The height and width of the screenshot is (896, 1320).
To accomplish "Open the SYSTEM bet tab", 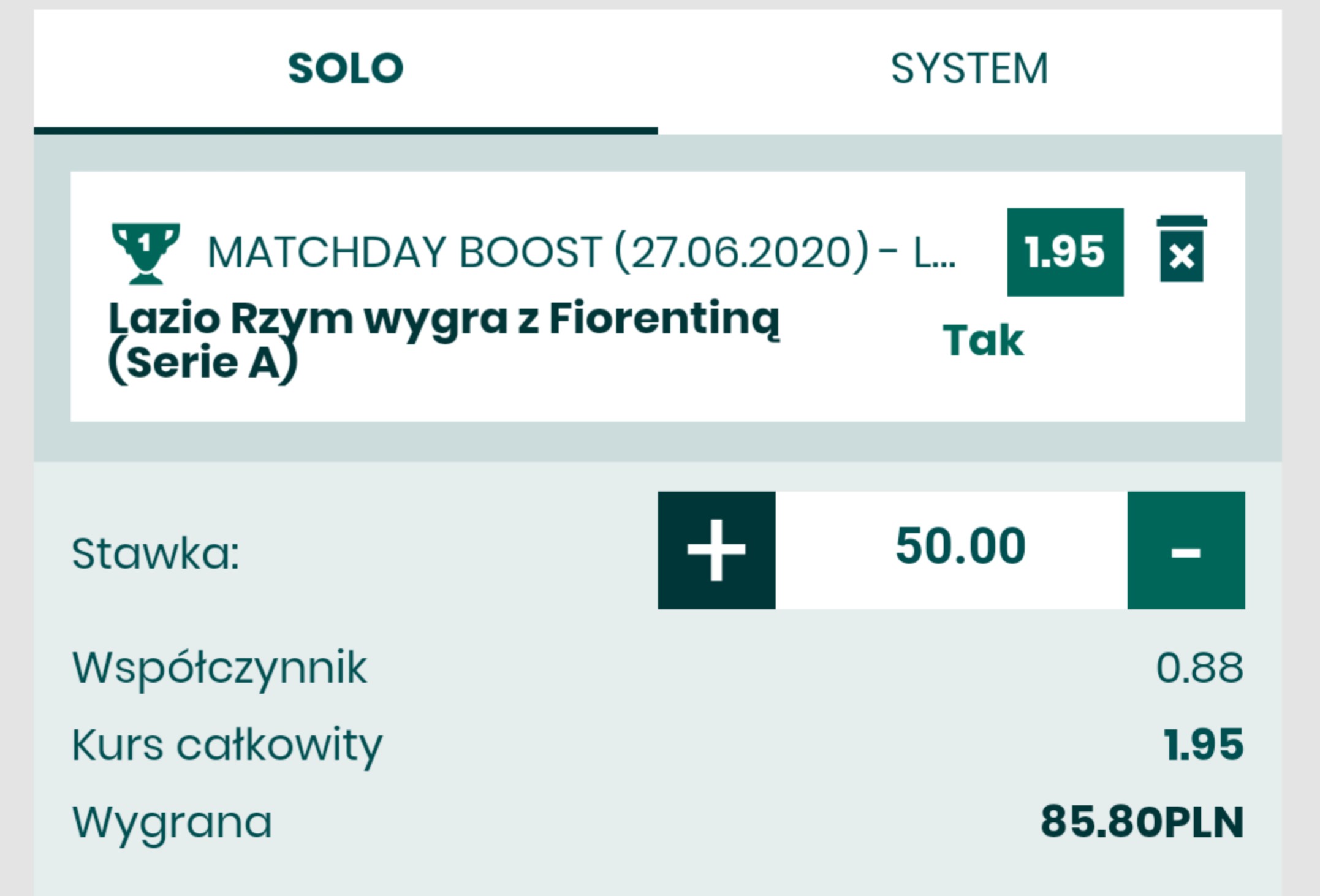I will point(969,68).
